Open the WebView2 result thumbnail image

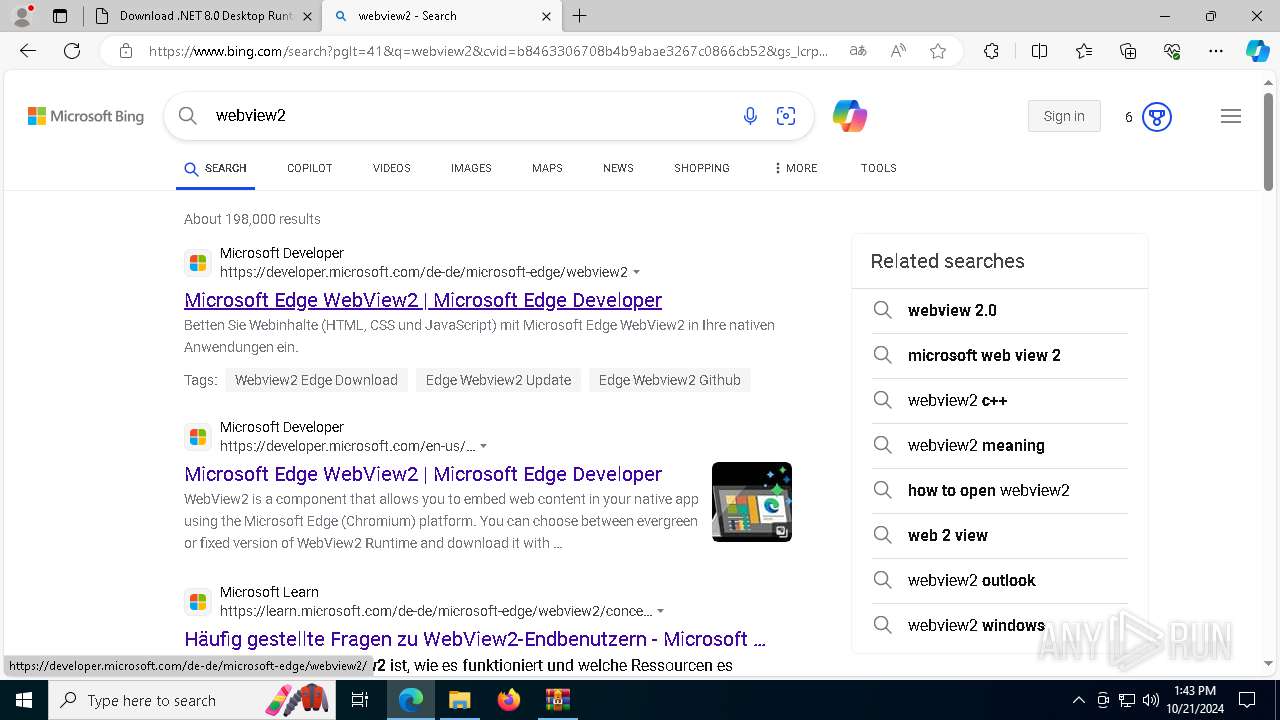pos(752,502)
